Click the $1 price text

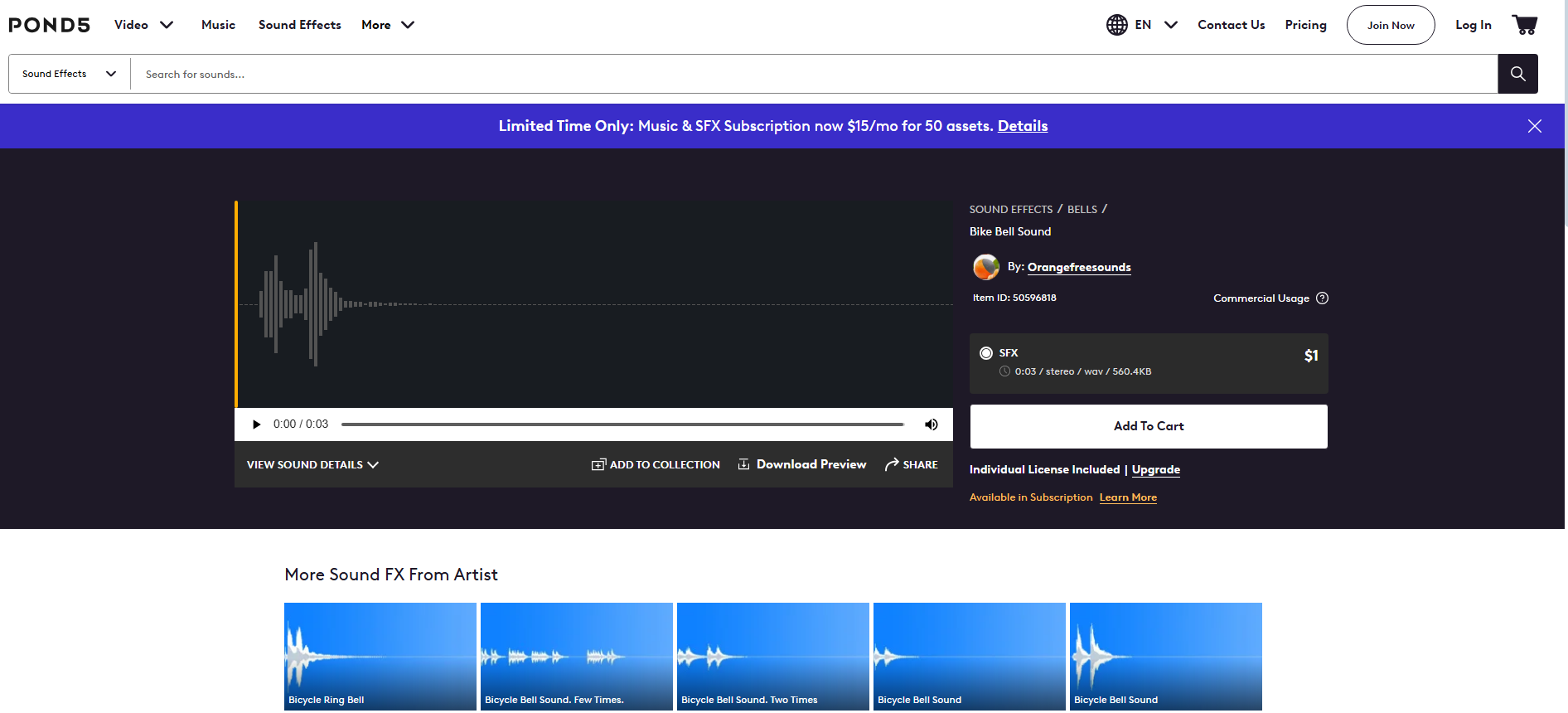coord(1310,356)
